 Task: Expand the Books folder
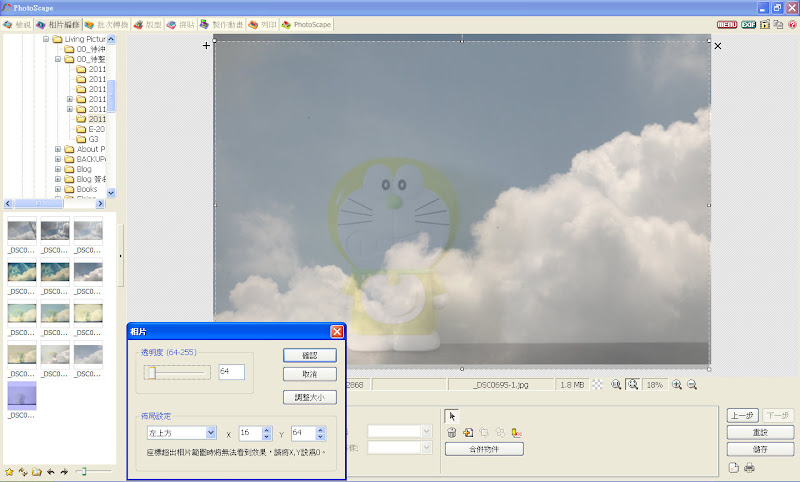pyautogui.click(x=58, y=189)
